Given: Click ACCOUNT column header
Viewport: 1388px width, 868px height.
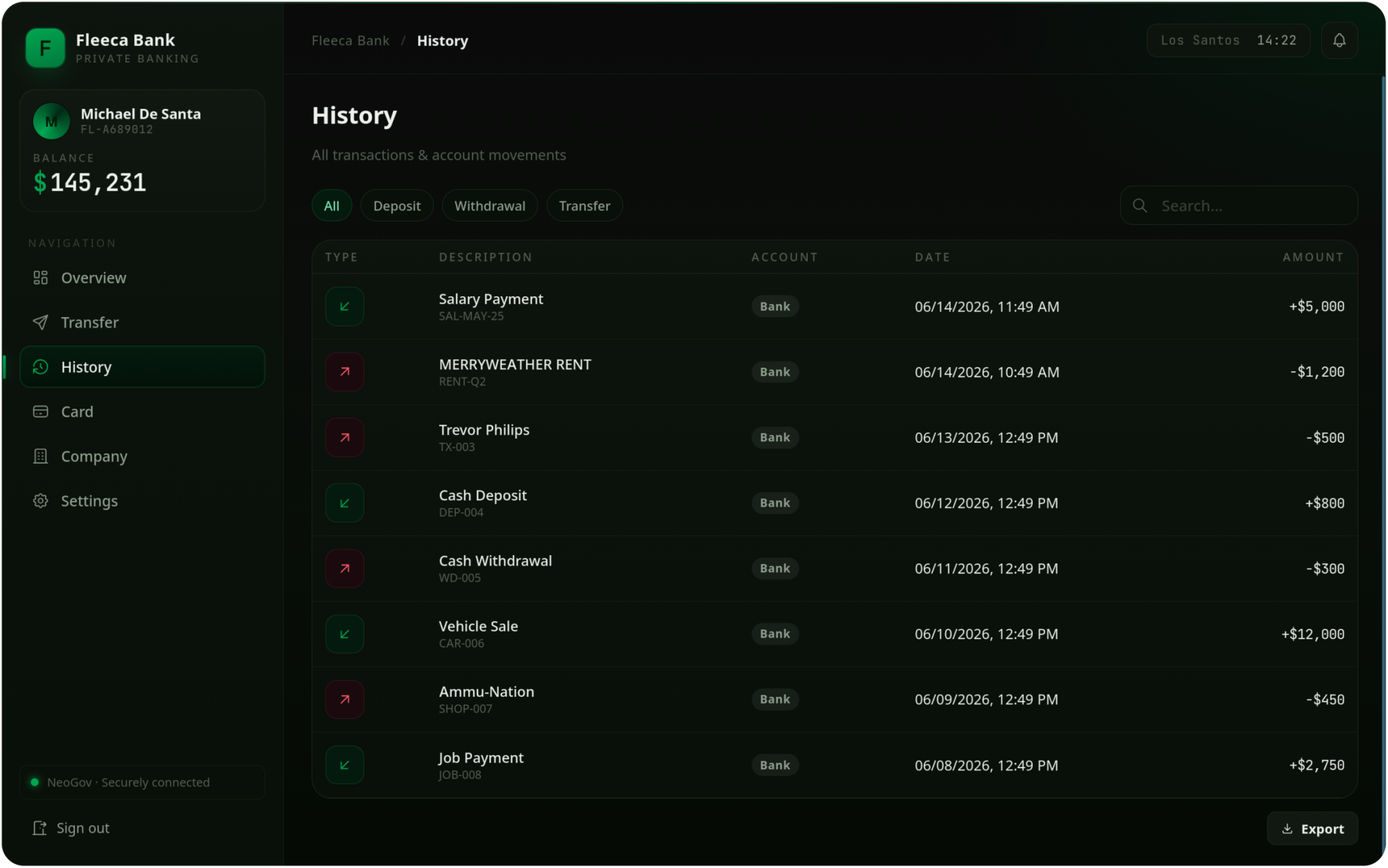Looking at the screenshot, I should tap(784, 257).
